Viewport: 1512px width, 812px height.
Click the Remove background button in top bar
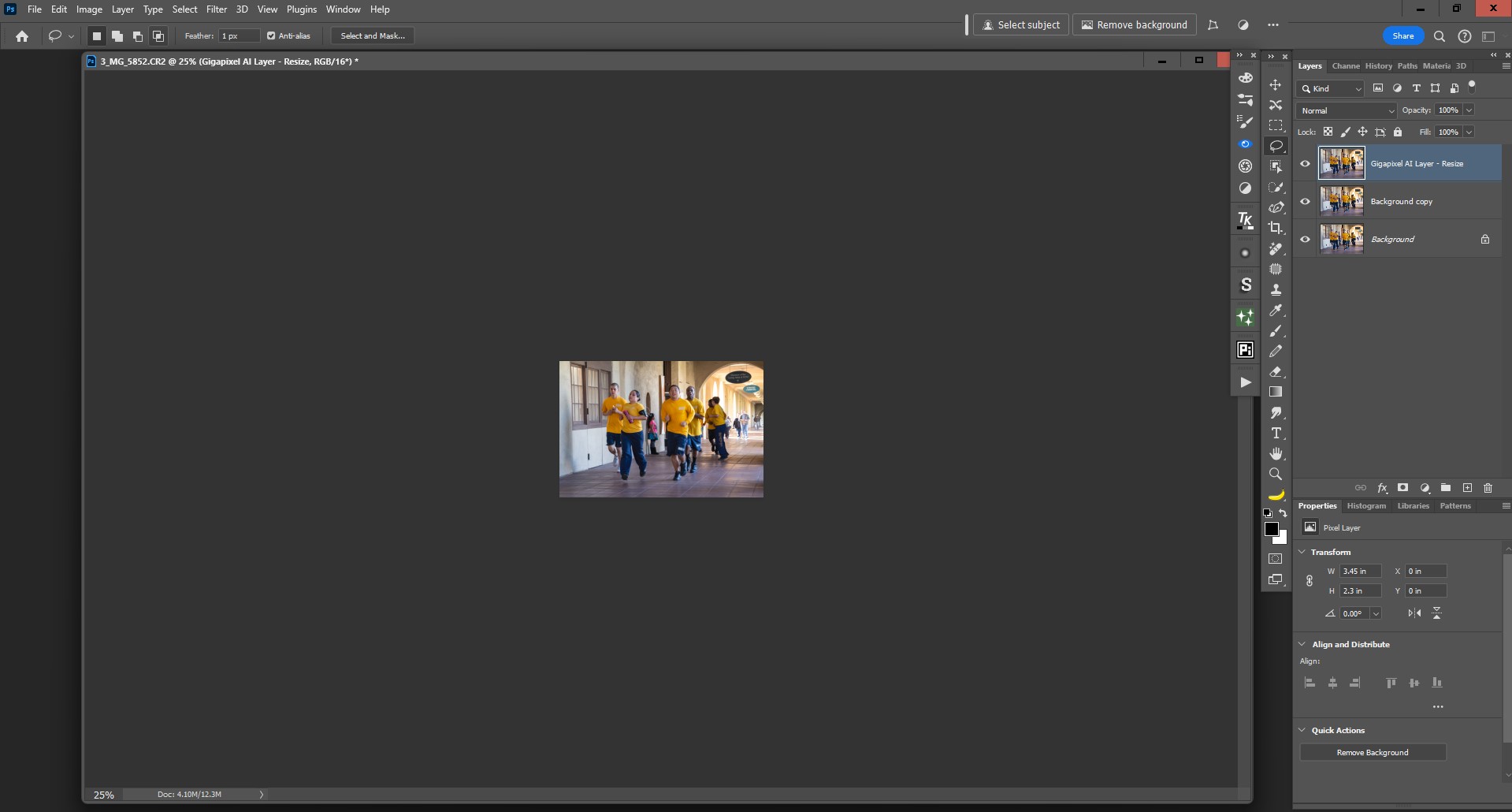point(1134,25)
